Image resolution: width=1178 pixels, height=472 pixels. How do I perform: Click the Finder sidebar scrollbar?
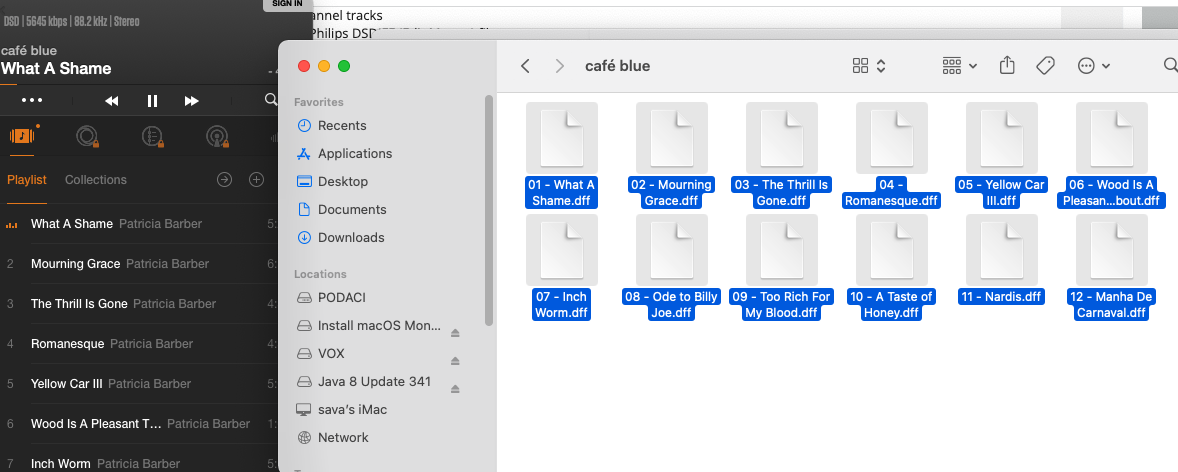tap(489, 210)
